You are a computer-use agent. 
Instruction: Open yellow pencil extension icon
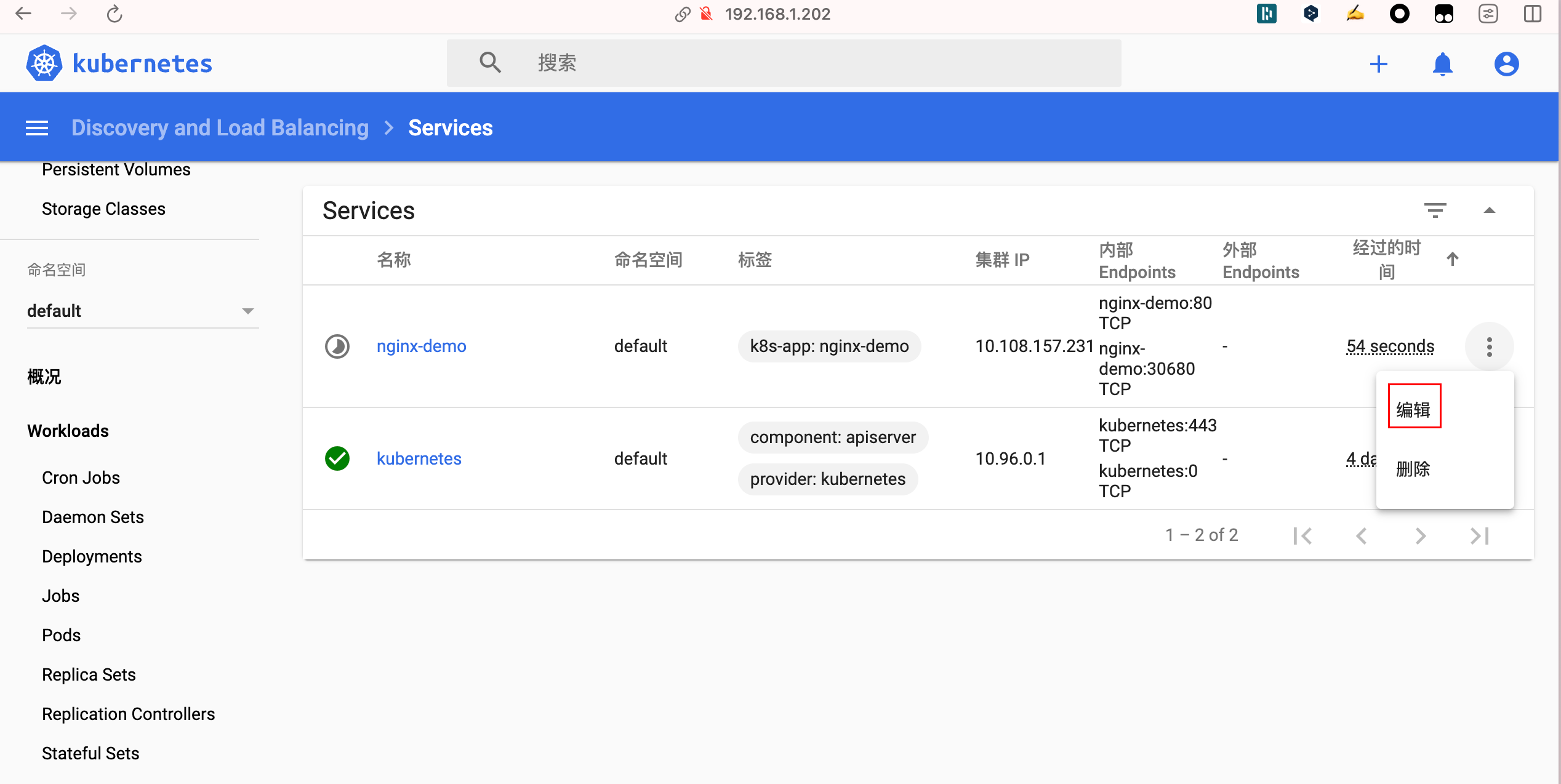(1355, 14)
